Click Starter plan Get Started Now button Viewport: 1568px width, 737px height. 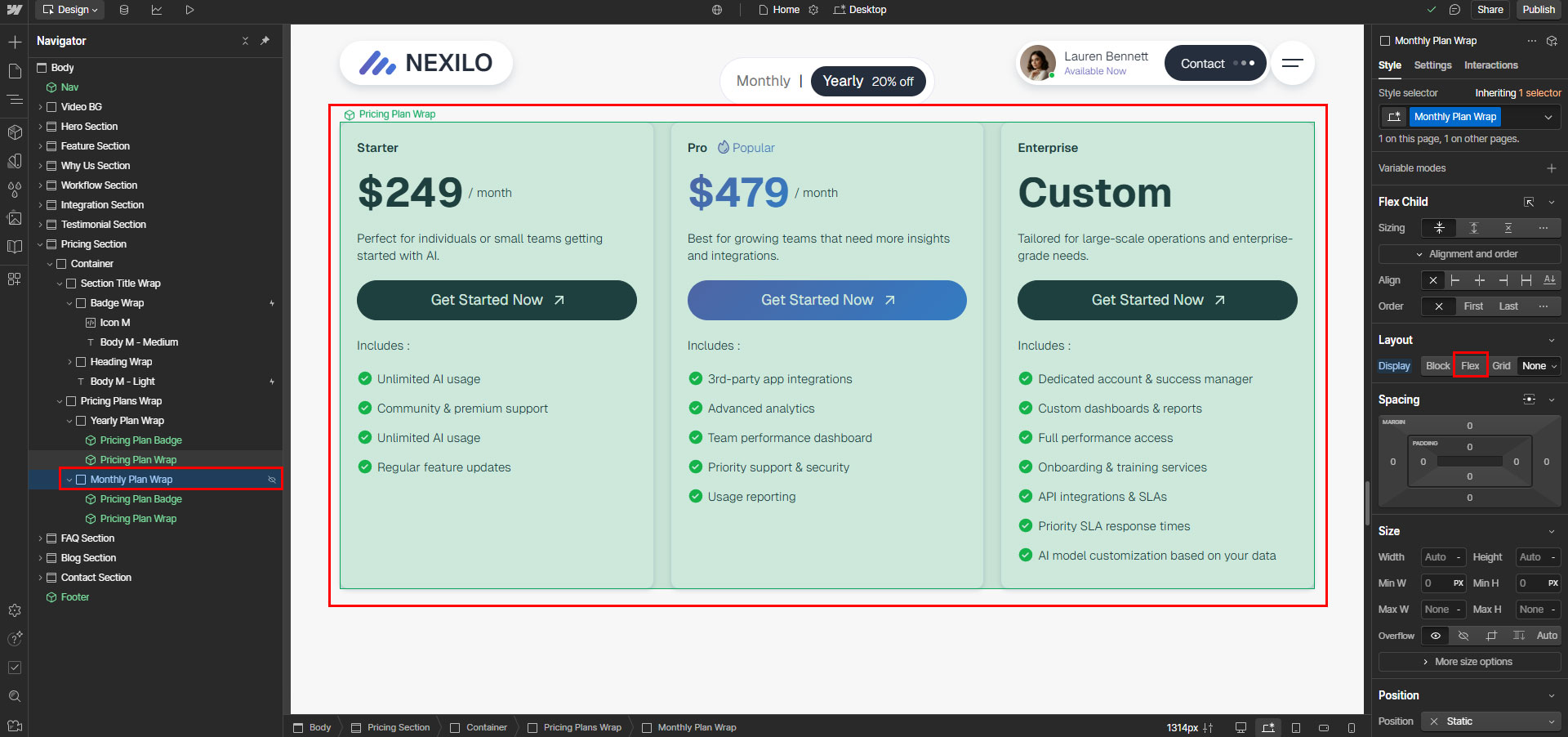[497, 300]
